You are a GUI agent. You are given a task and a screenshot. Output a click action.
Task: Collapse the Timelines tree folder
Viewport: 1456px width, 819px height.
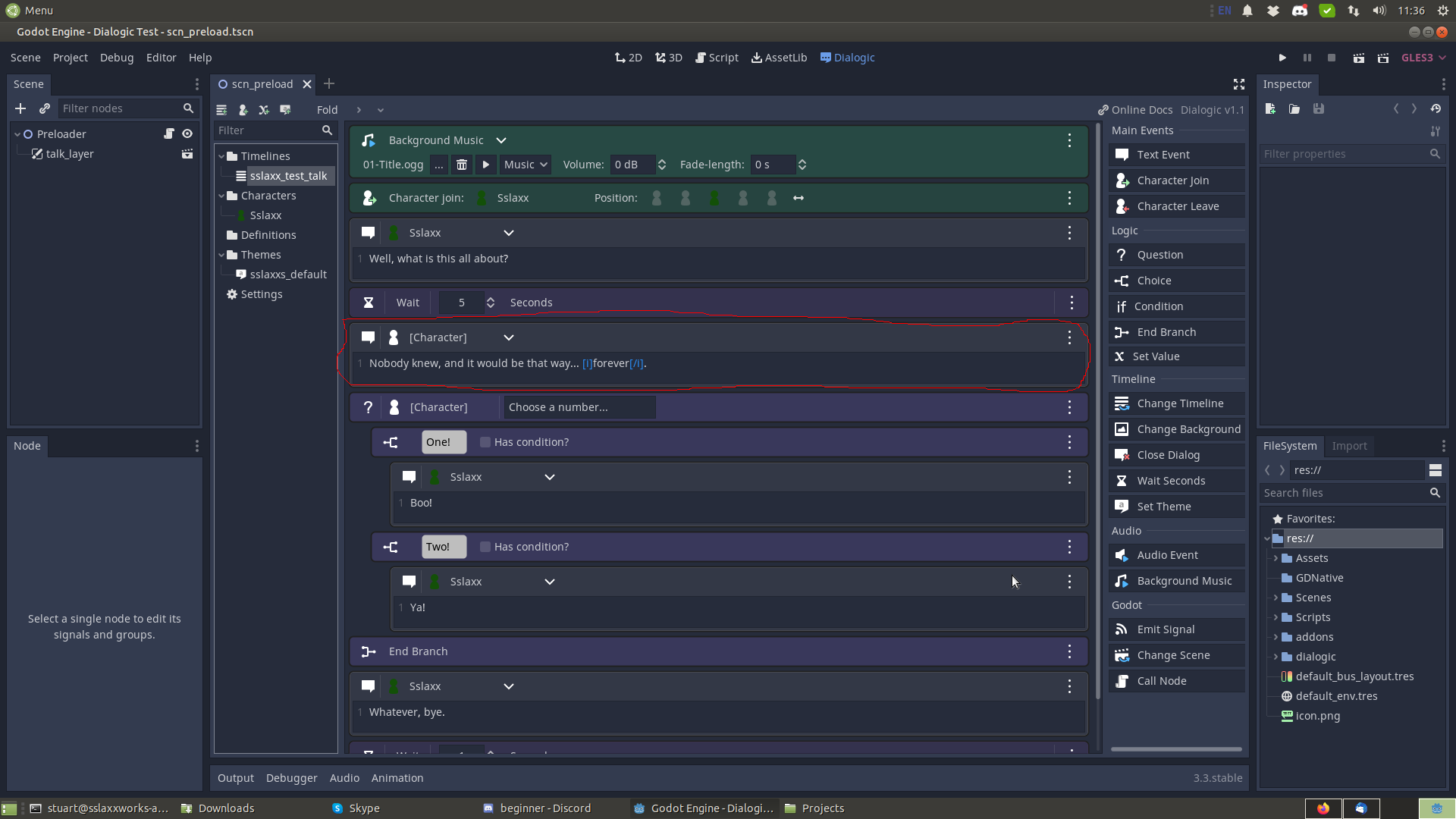tap(222, 156)
